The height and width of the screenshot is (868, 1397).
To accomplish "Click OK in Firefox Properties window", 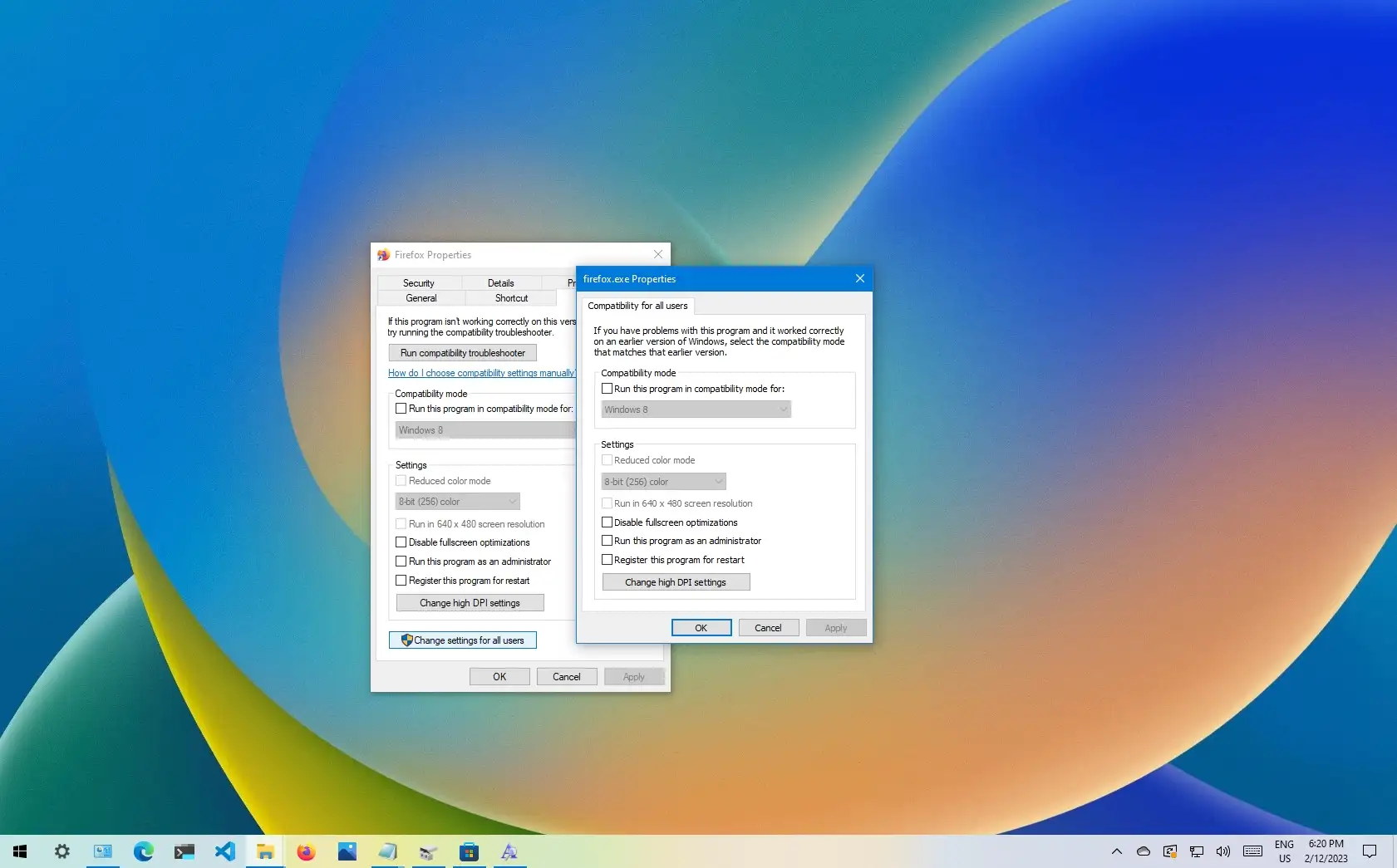I will coord(499,677).
